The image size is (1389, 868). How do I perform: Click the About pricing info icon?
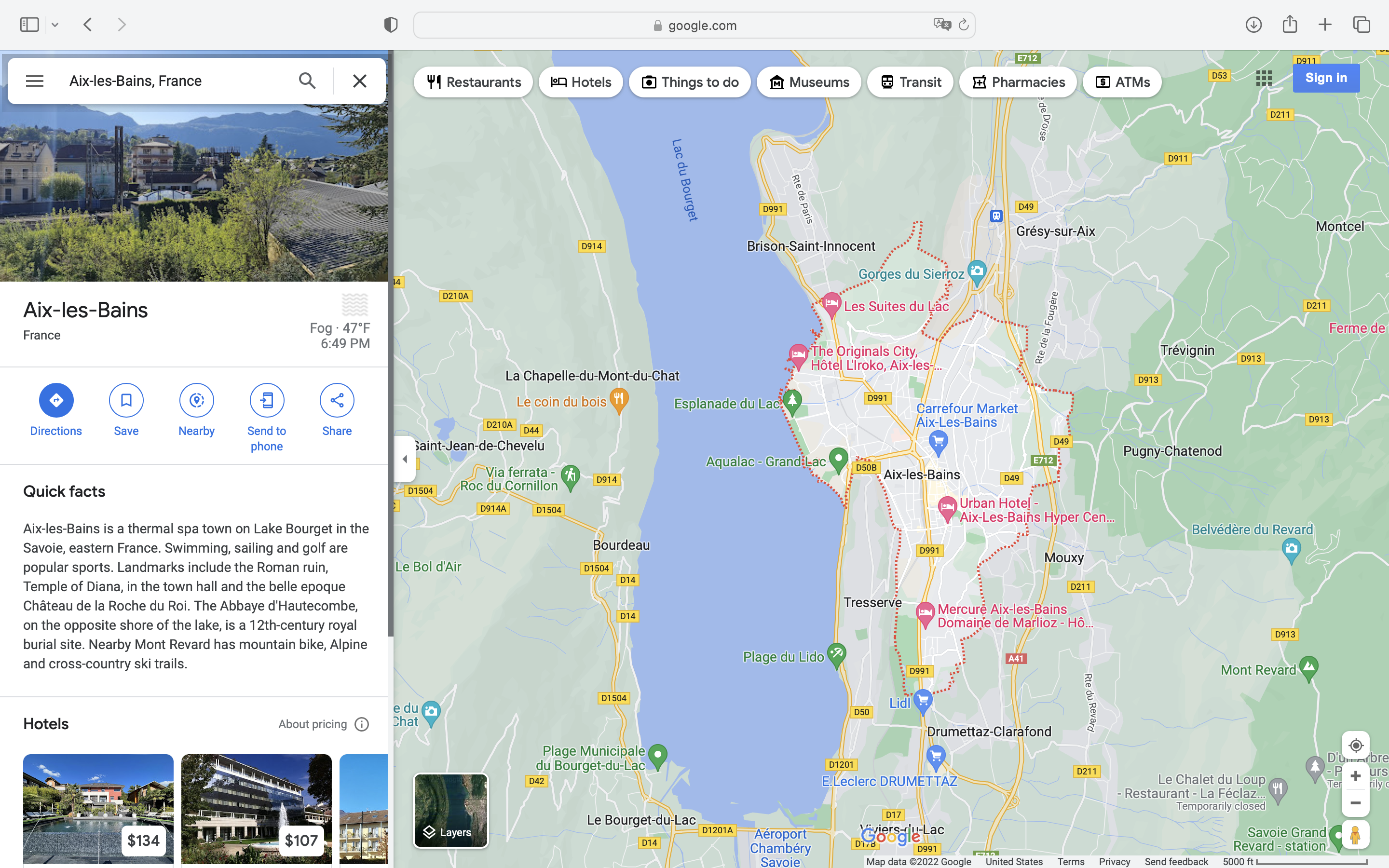pos(362,724)
